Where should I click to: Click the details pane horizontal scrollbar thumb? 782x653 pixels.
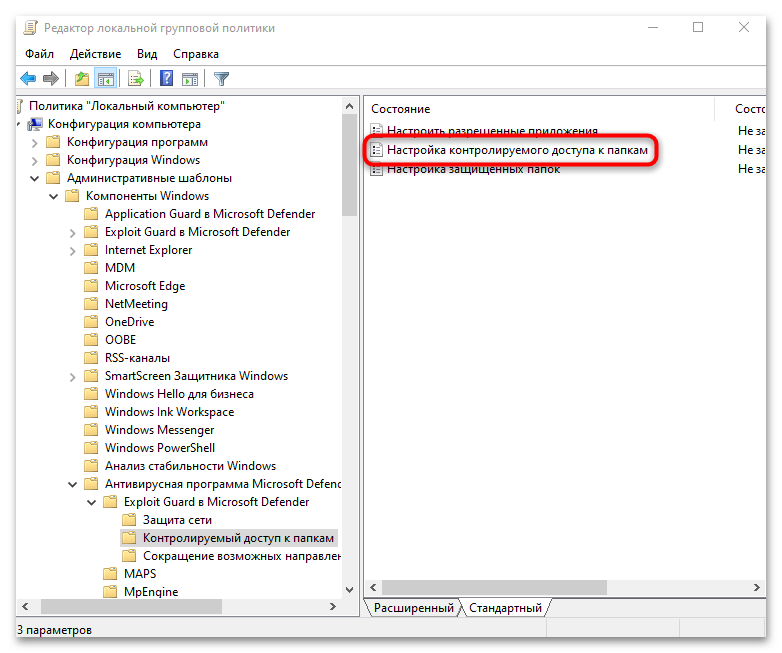click(494, 587)
